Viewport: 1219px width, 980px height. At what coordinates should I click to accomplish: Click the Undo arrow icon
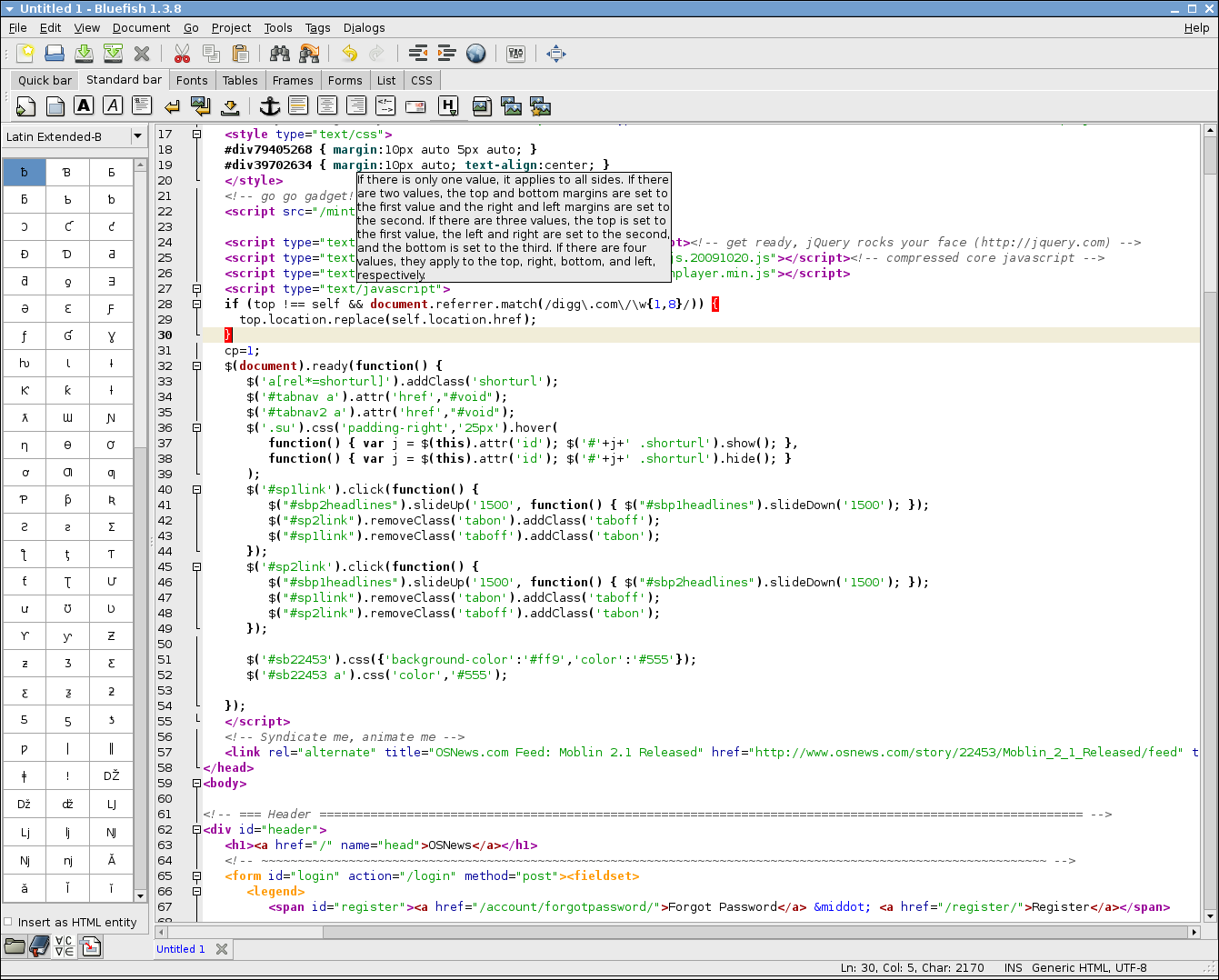tap(349, 54)
